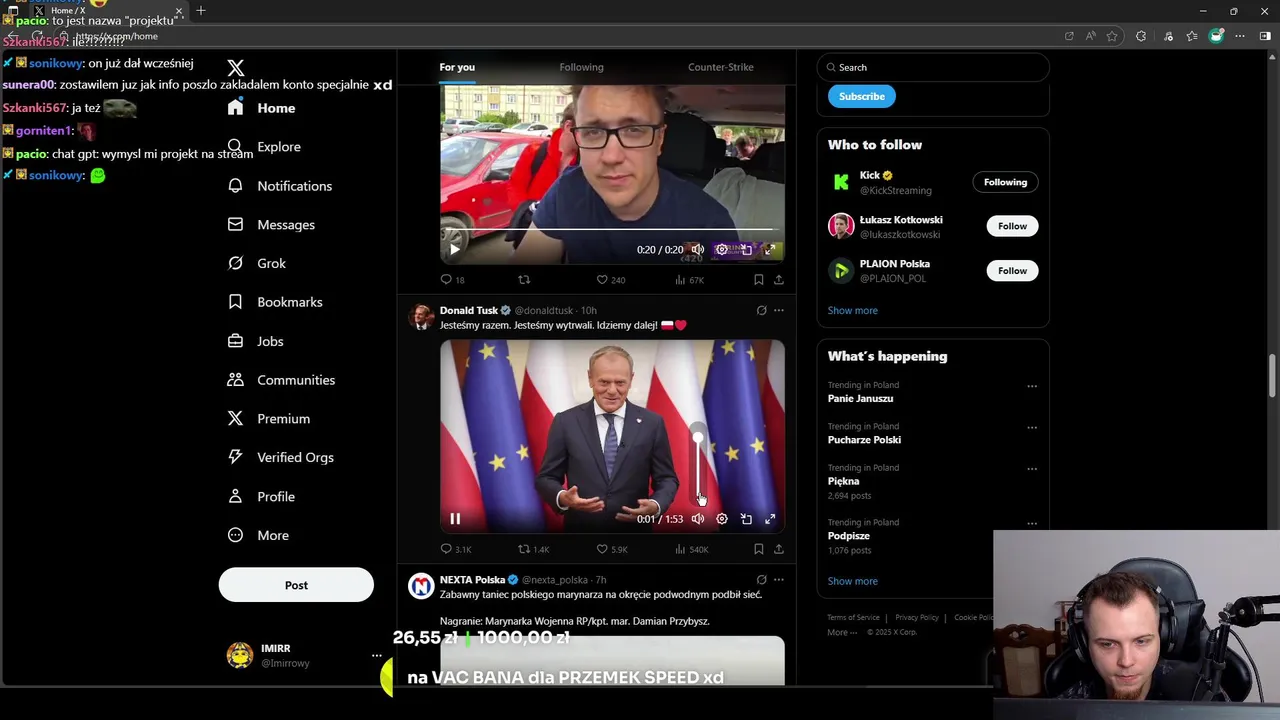Viewport: 1280px width, 720px height.
Task: Switch to the Counter-Strike tab
Action: (x=721, y=67)
